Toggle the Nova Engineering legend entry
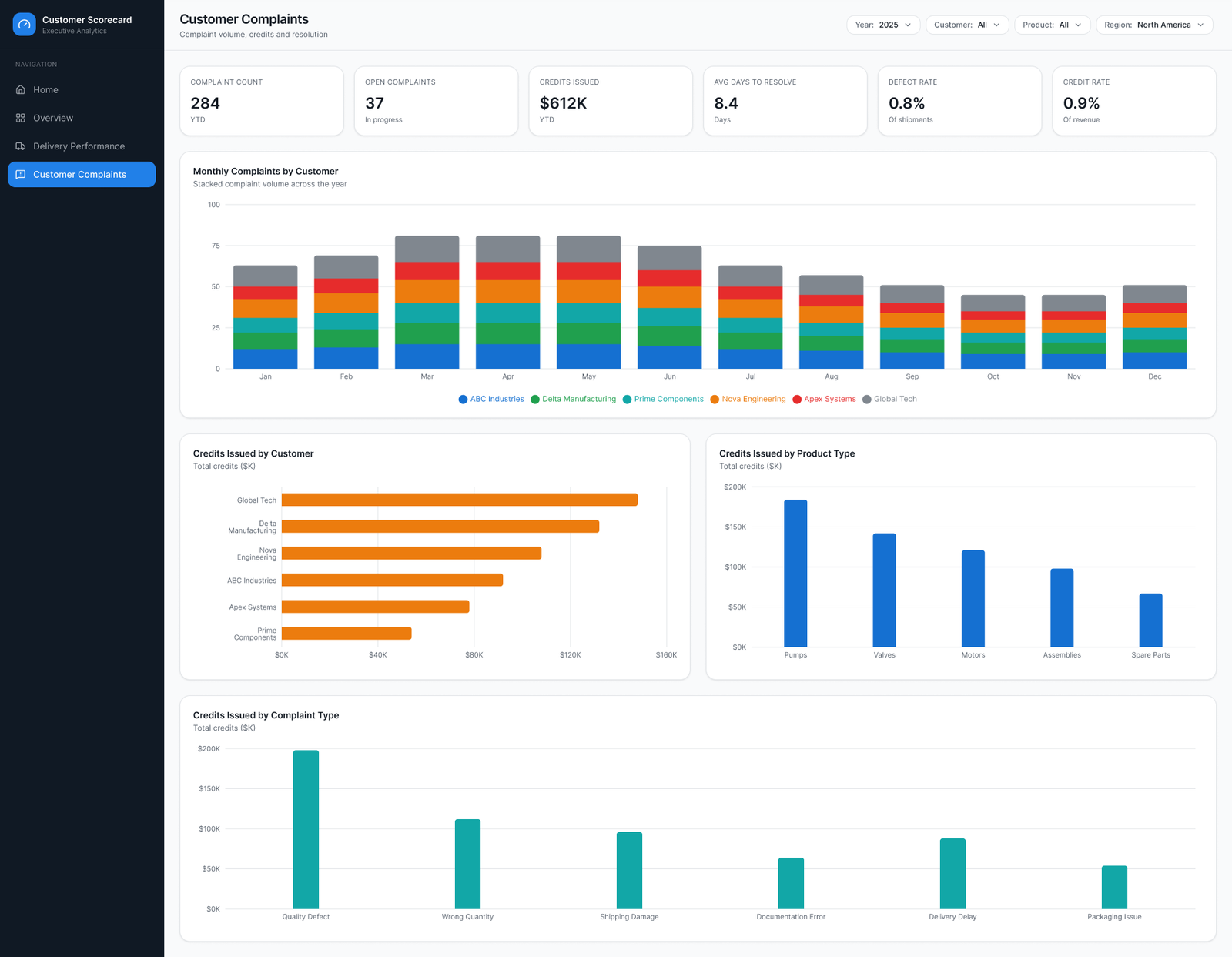Screen dimensions: 1232x957 coord(748,400)
